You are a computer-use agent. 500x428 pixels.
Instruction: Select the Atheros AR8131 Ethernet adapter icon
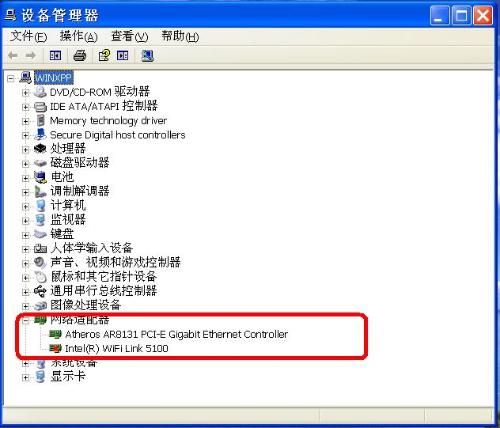pyautogui.click(x=55, y=334)
